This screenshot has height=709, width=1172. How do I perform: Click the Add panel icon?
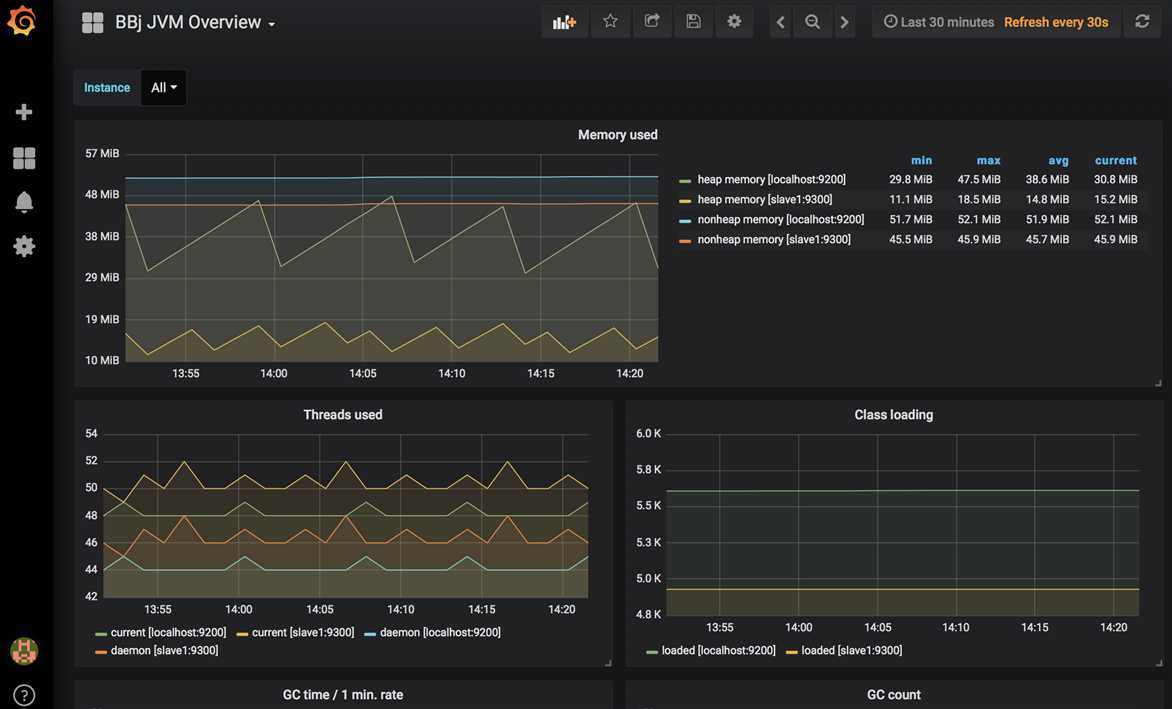tap(564, 22)
